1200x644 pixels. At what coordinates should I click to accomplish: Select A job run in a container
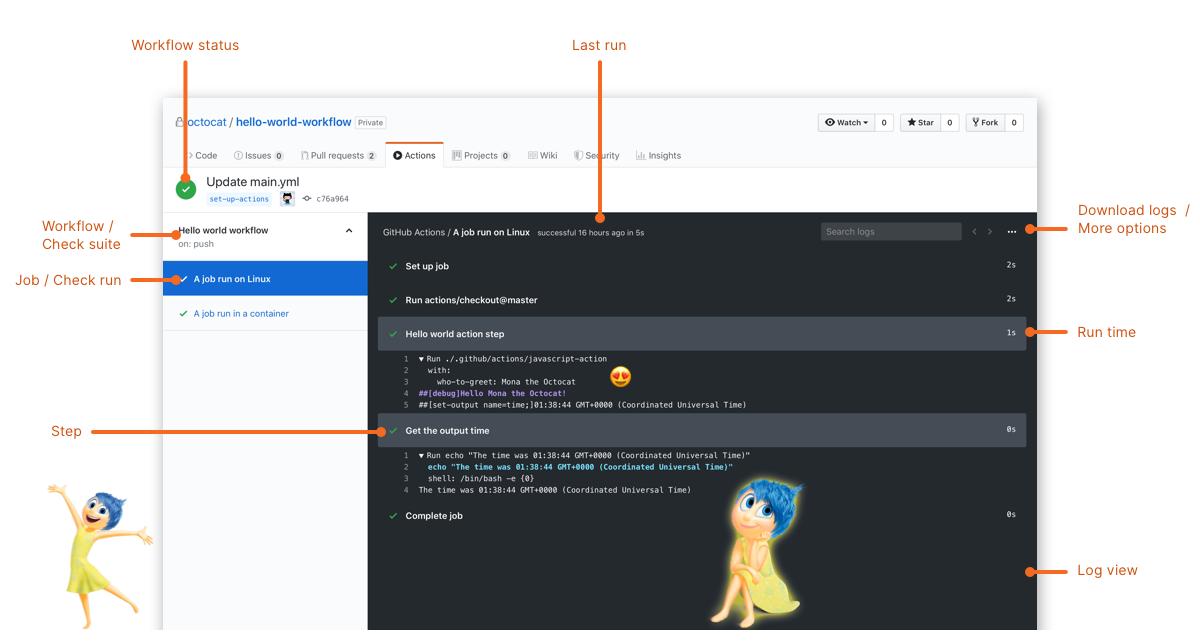tap(241, 314)
